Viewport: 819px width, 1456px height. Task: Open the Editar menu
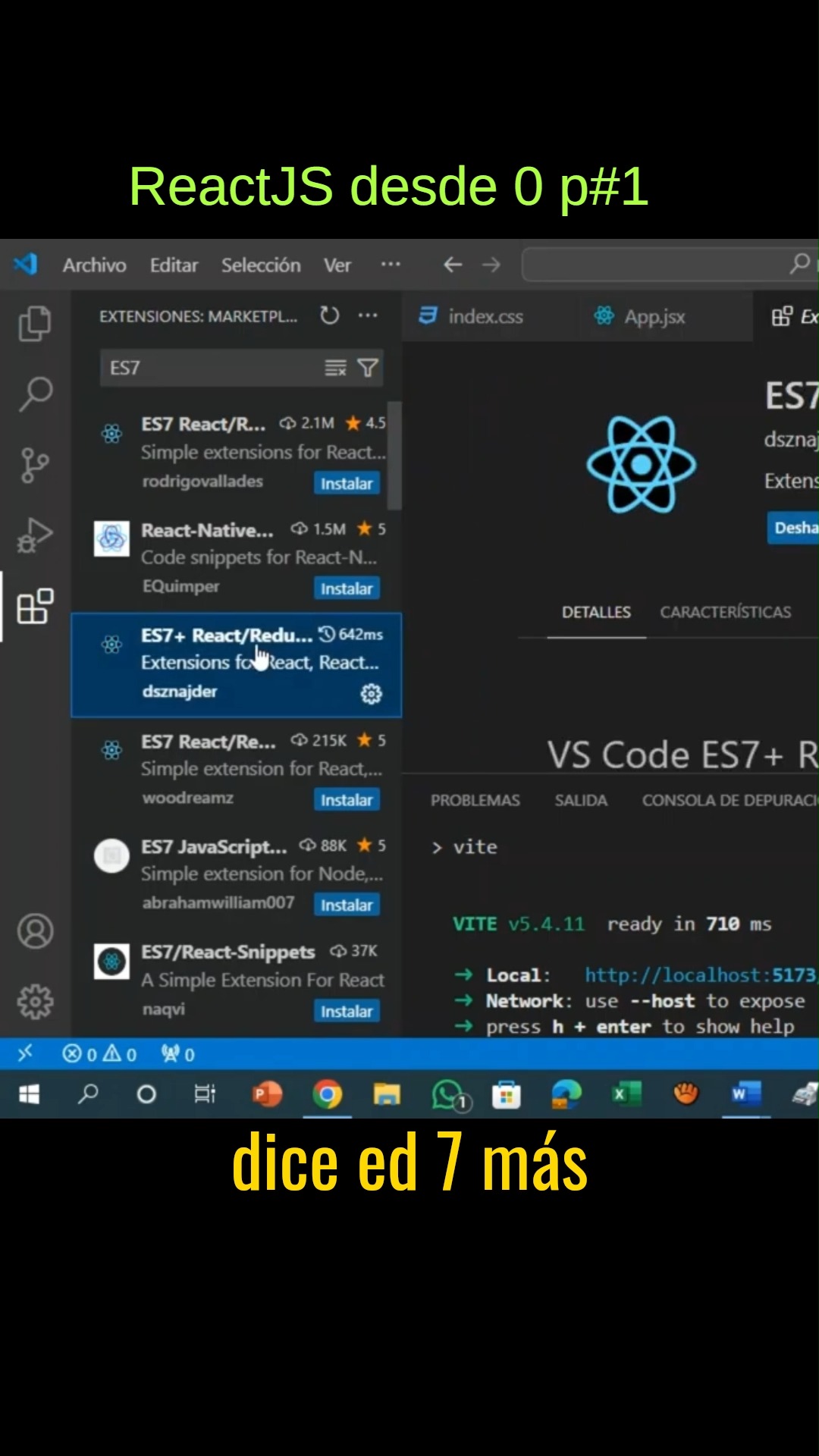tap(174, 265)
